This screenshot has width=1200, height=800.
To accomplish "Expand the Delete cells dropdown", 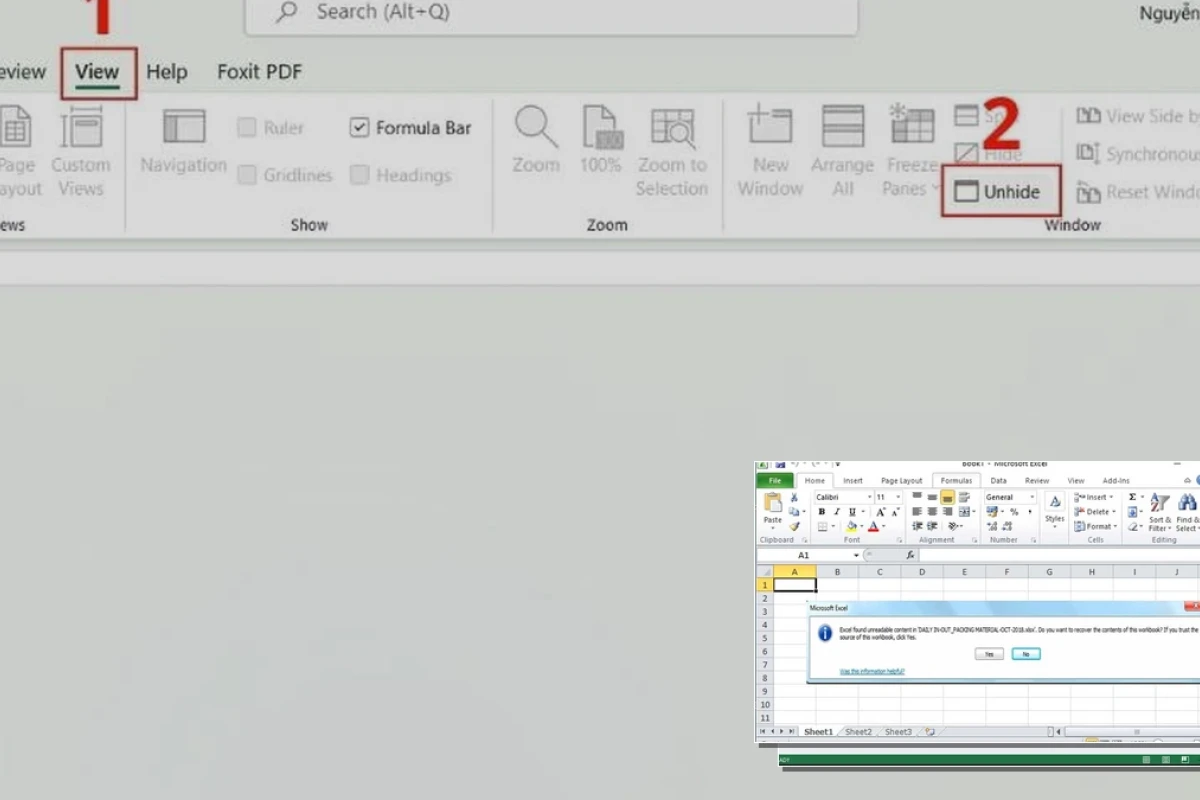I will [x=1114, y=512].
